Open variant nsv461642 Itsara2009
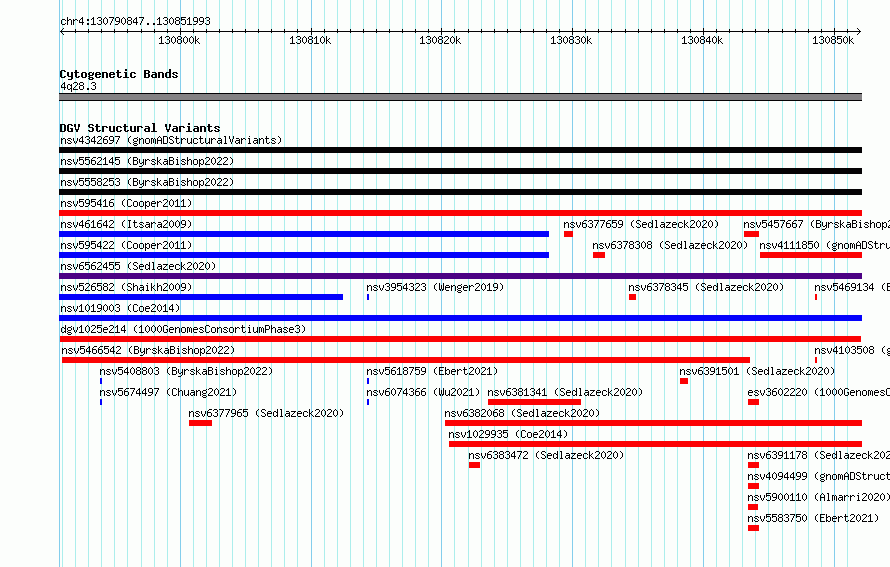 tap(126, 224)
